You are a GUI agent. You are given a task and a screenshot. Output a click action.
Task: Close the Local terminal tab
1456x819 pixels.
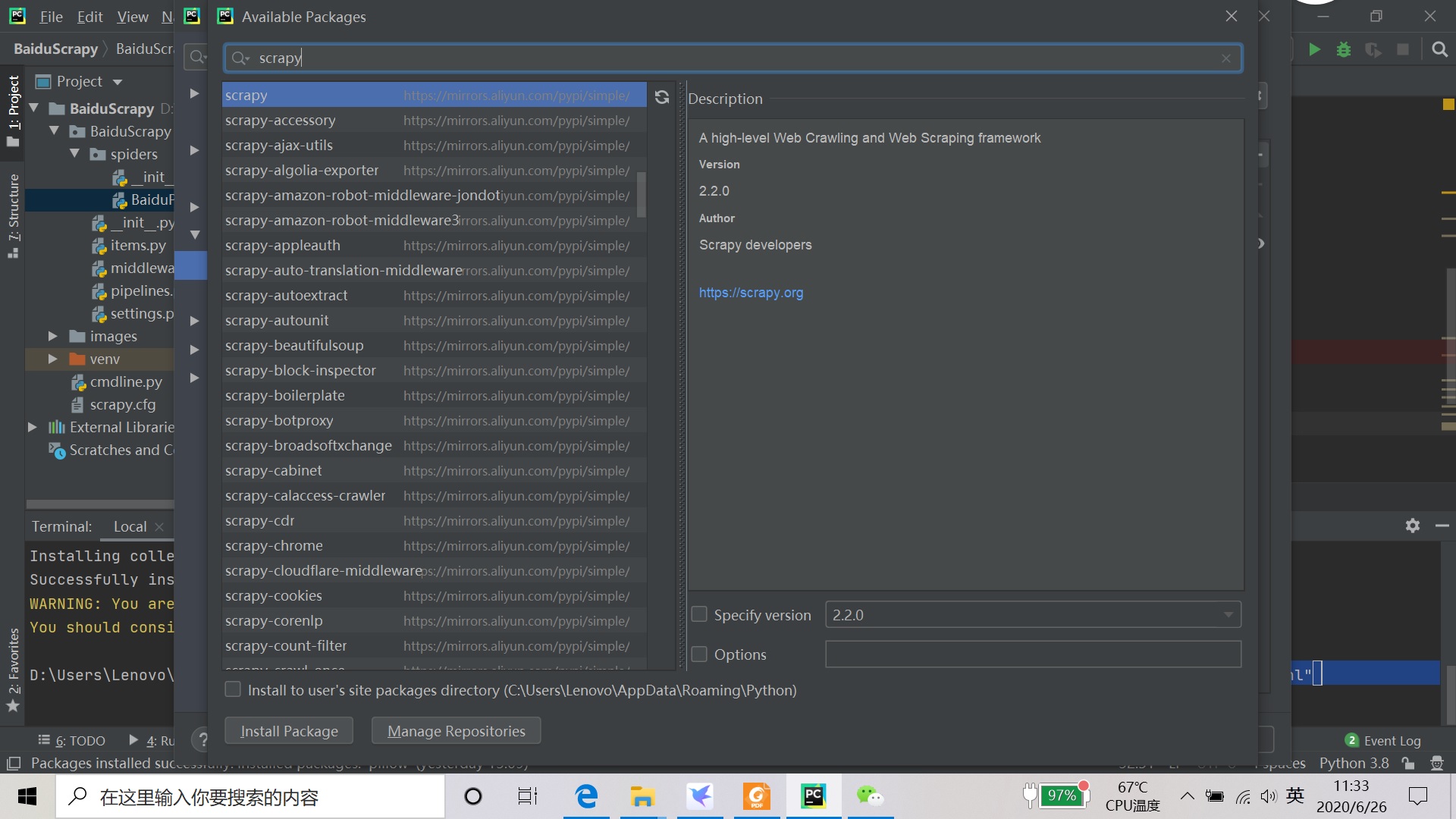pyautogui.click(x=159, y=526)
